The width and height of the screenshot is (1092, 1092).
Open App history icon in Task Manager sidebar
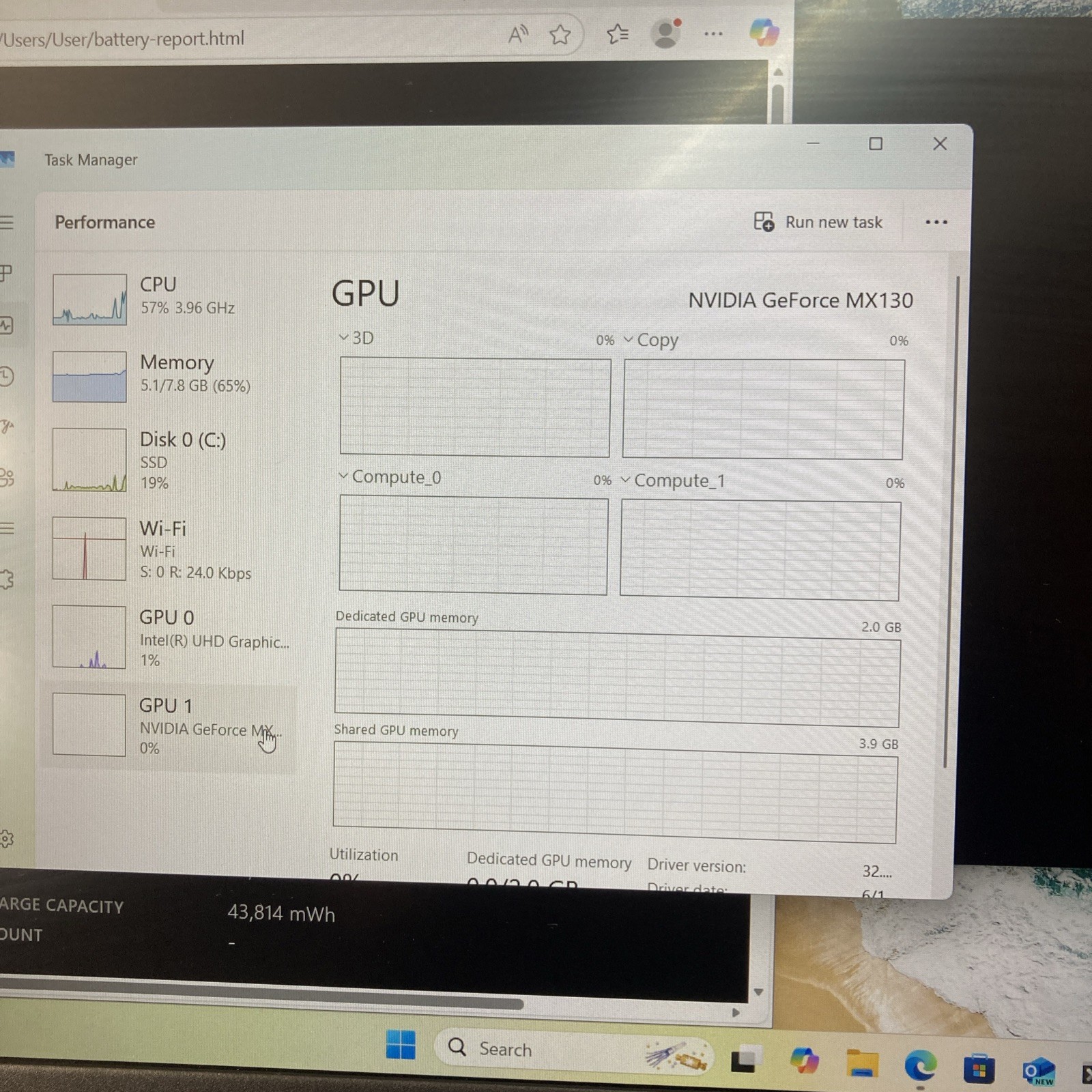(7, 376)
